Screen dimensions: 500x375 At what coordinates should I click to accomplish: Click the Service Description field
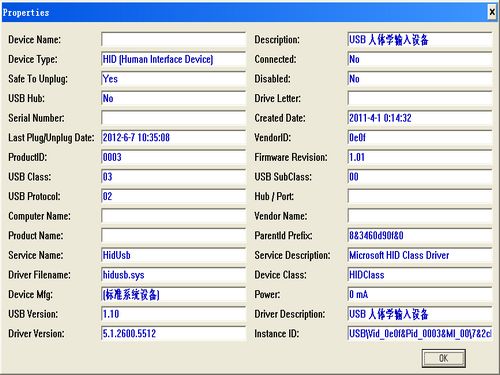420,255
